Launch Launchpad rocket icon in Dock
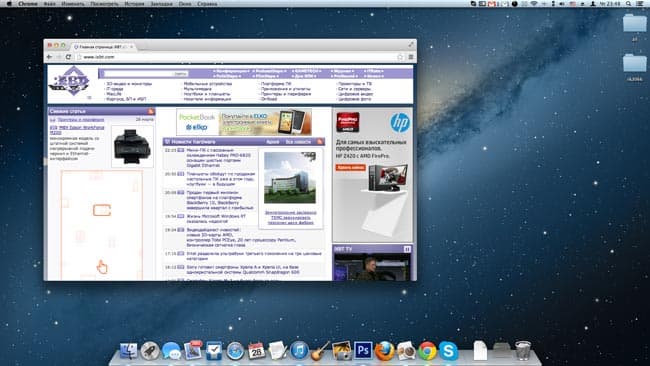Viewport: 650px width, 366px height. tap(150, 351)
